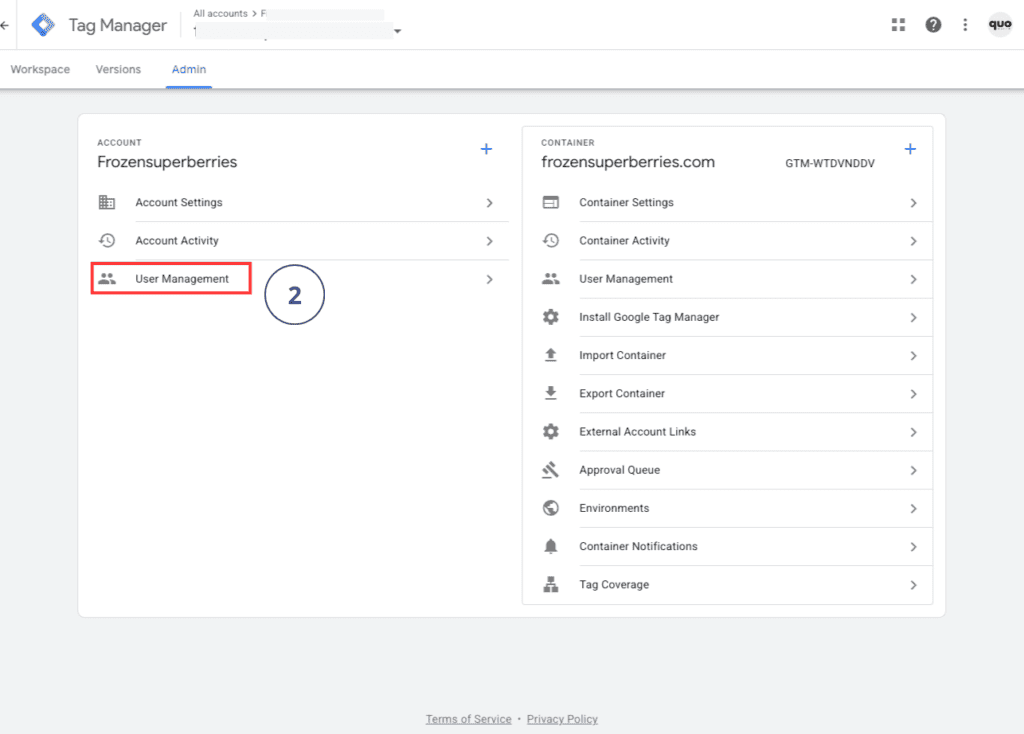
Task: Open the Google apps grid
Action: click(899, 25)
